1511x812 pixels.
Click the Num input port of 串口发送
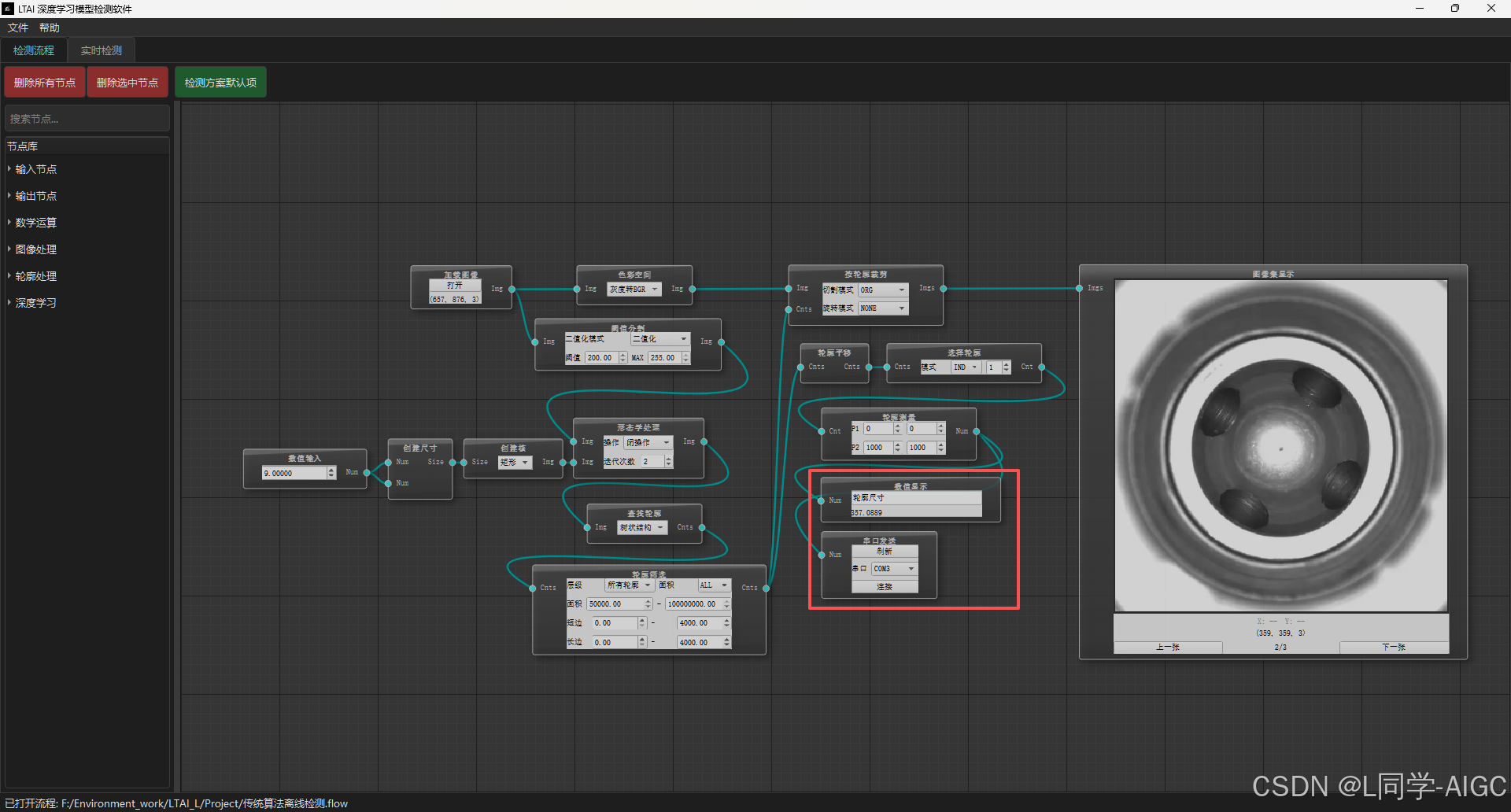coord(822,555)
